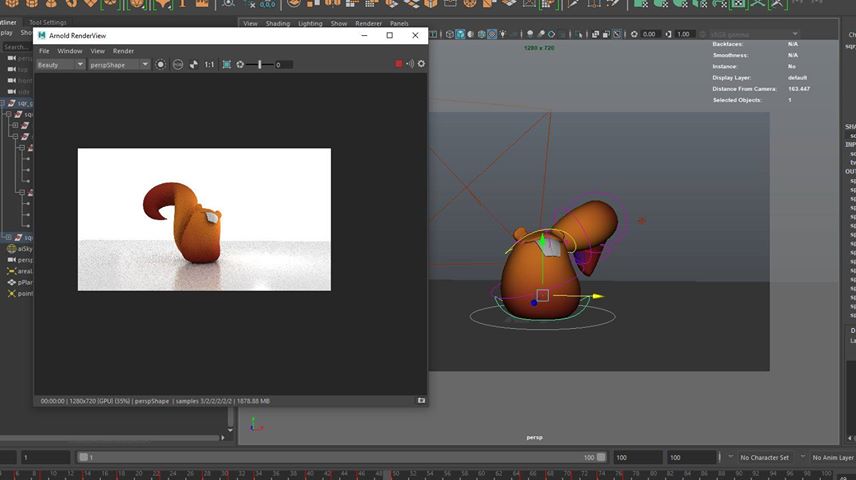Toggle the render update sound icon in RenderView
The image size is (856, 480).
coord(410,64)
